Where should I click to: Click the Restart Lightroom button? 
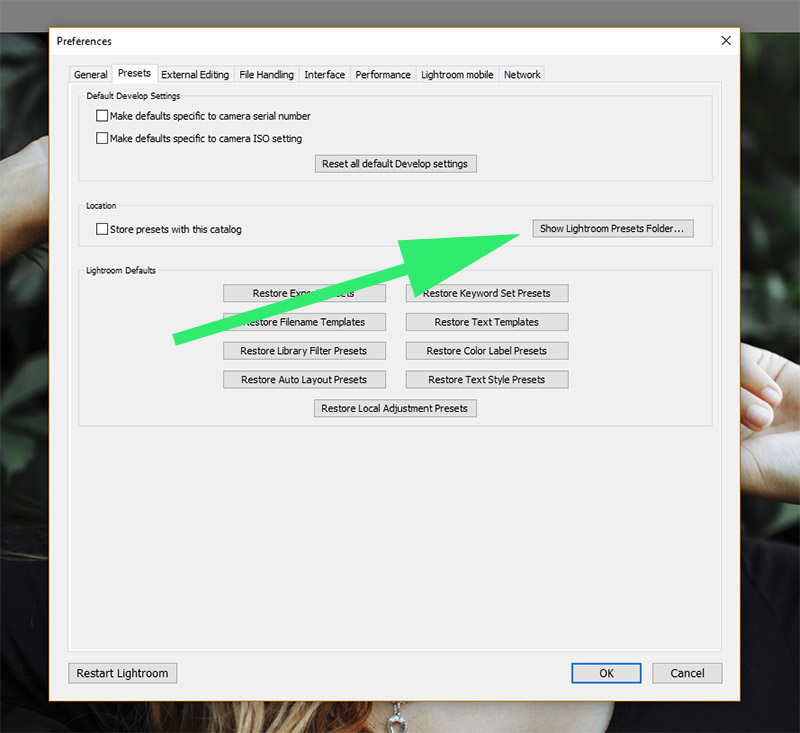122,673
